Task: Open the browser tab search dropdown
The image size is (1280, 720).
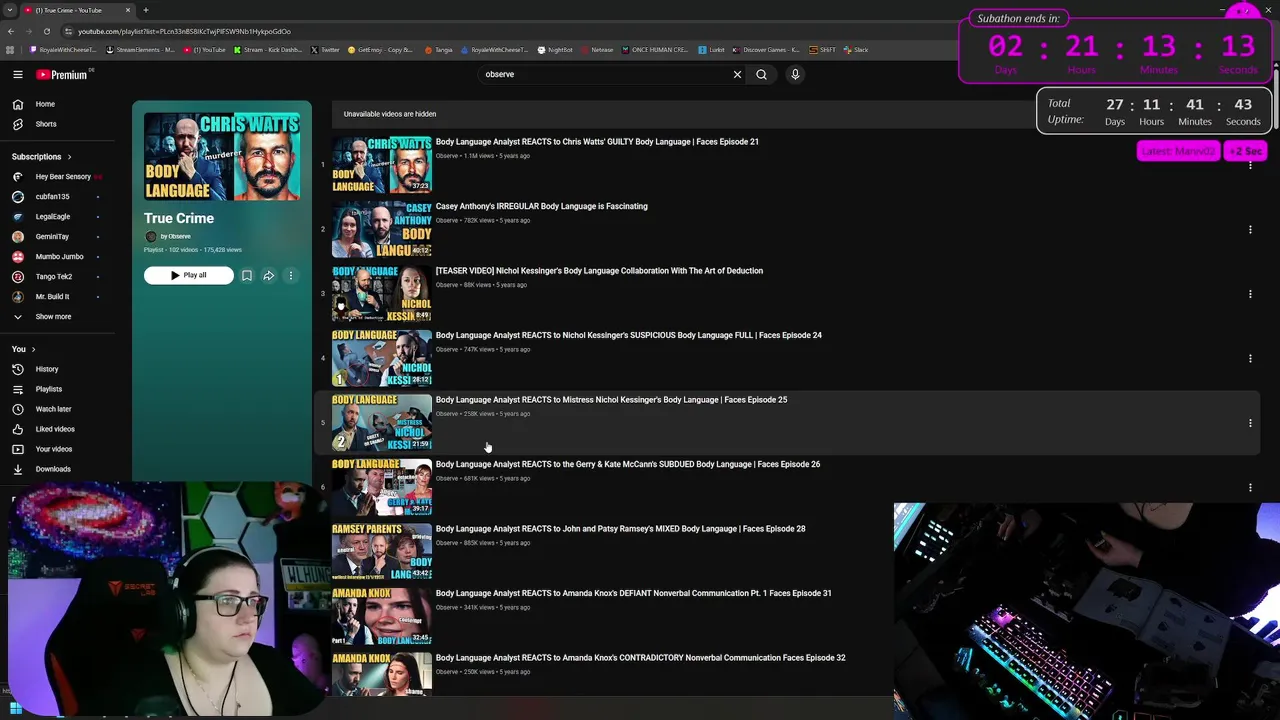Action: [10, 10]
